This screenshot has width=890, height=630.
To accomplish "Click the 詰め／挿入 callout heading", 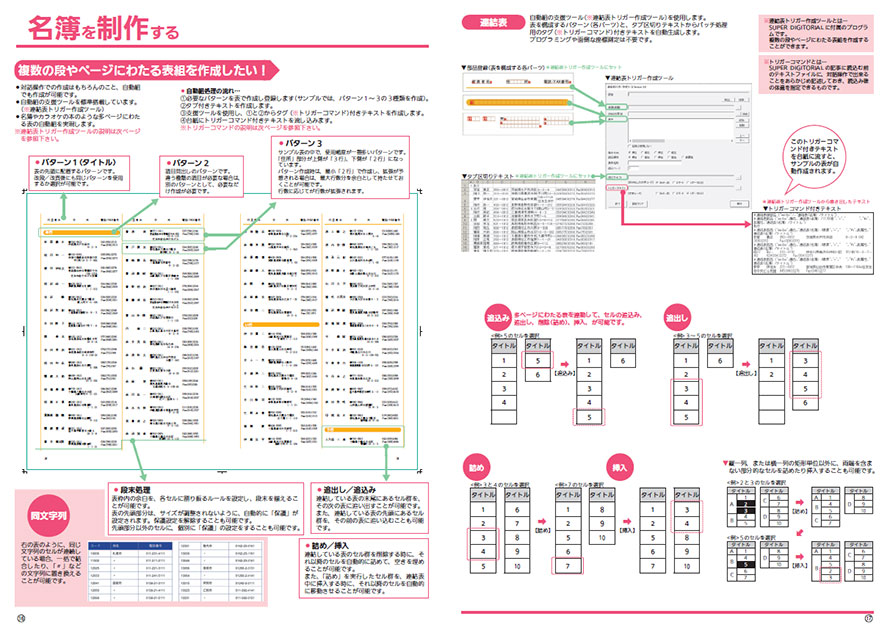I will (328, 545).
